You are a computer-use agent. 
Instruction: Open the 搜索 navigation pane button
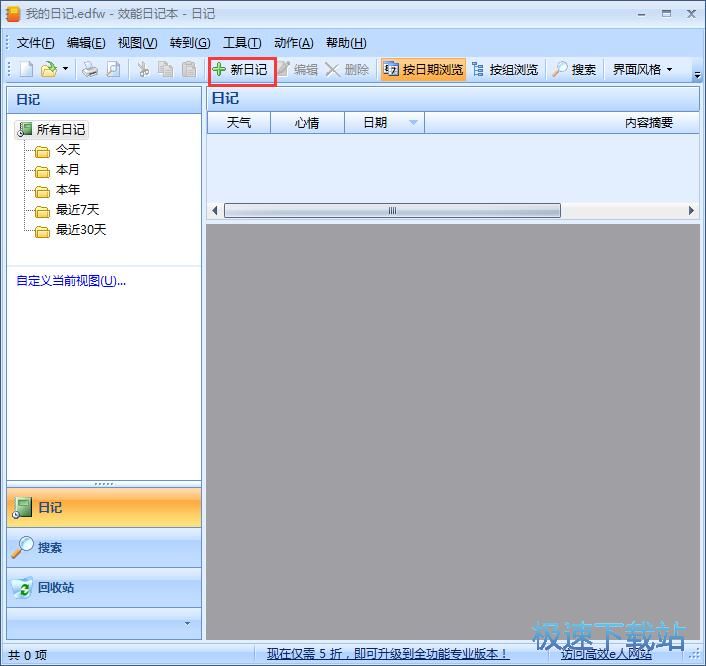click(104, 548)
